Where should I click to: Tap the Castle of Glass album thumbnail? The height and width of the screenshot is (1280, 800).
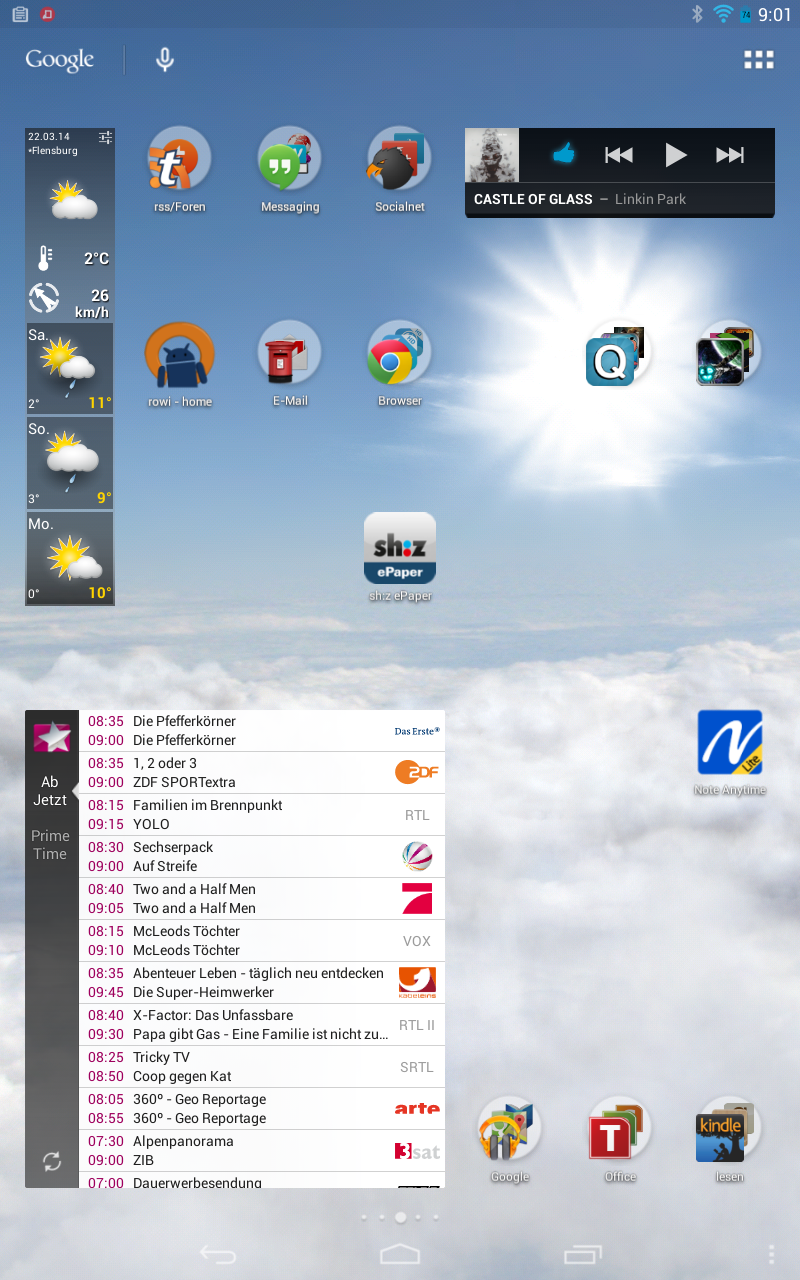[x=492, y=155]
